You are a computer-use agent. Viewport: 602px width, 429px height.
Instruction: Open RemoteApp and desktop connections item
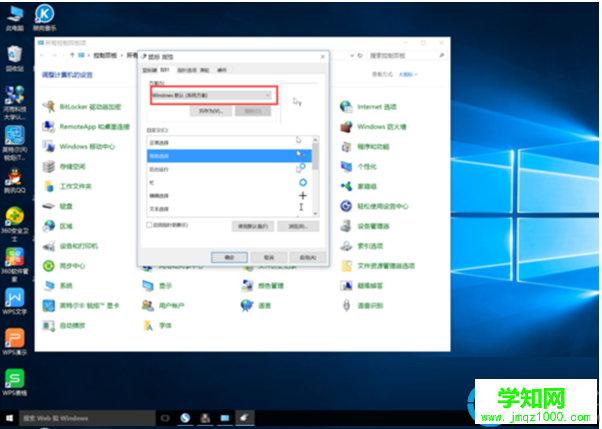tap(86, 126)
